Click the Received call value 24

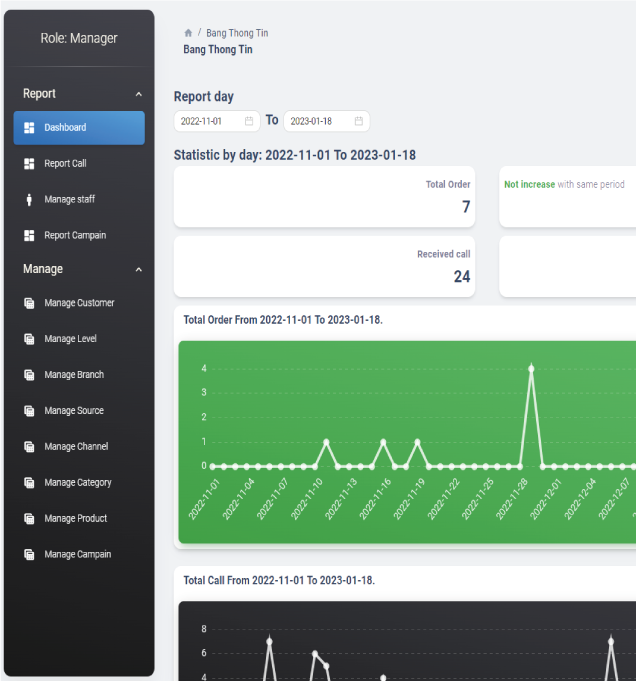pyautogui.click(x=462, y=277)
